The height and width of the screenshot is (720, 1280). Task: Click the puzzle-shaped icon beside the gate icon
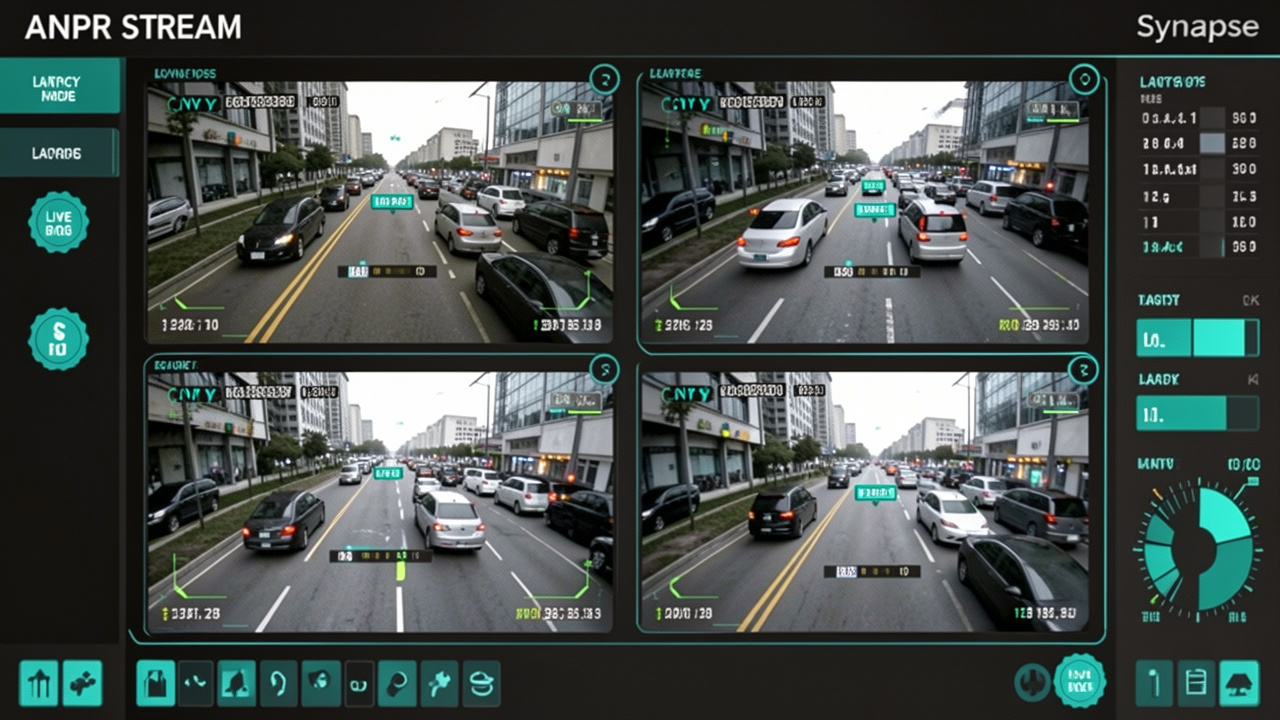point(83,684)
